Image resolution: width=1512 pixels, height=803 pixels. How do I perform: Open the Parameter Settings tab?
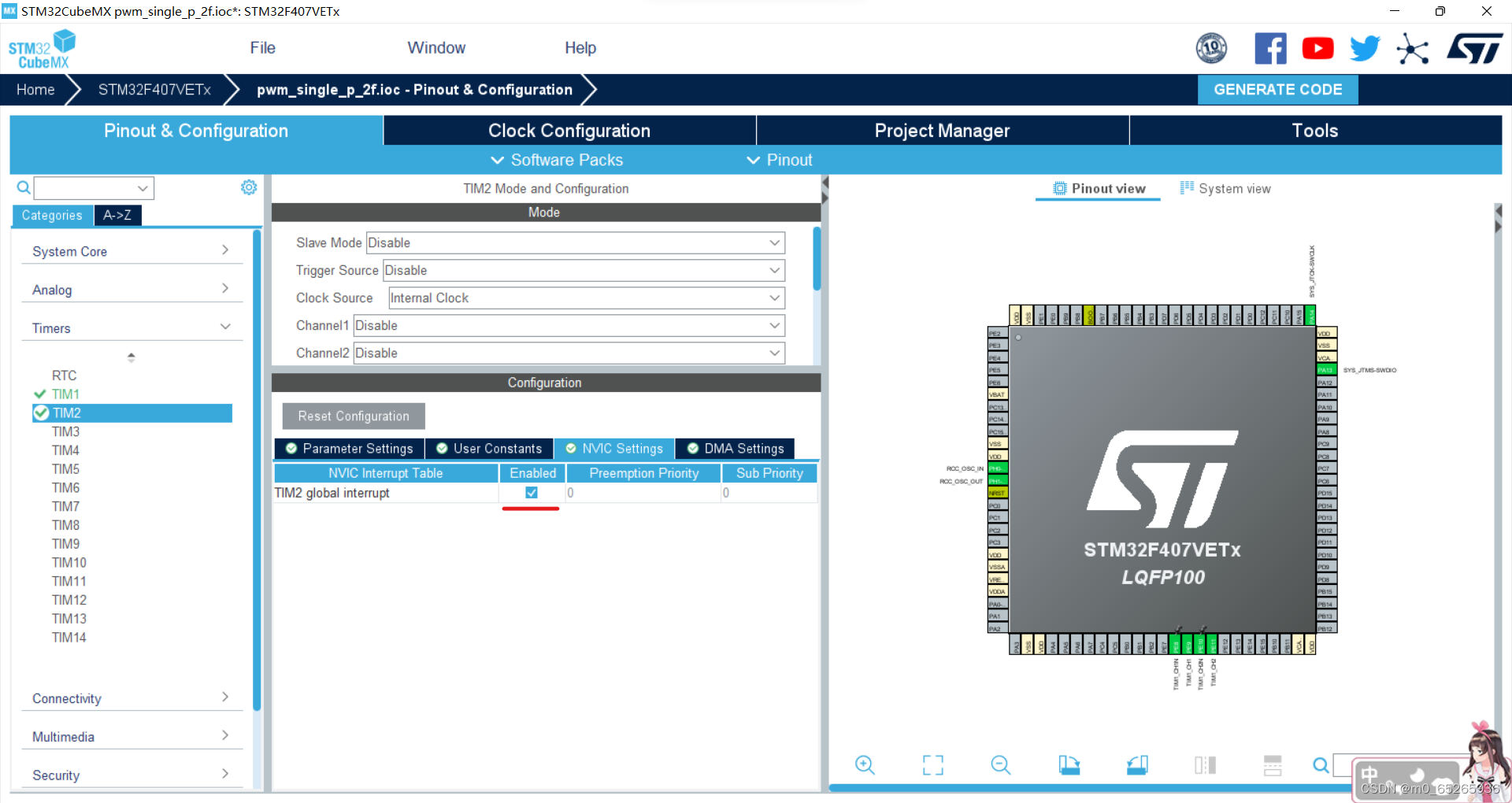pos(350,449)
